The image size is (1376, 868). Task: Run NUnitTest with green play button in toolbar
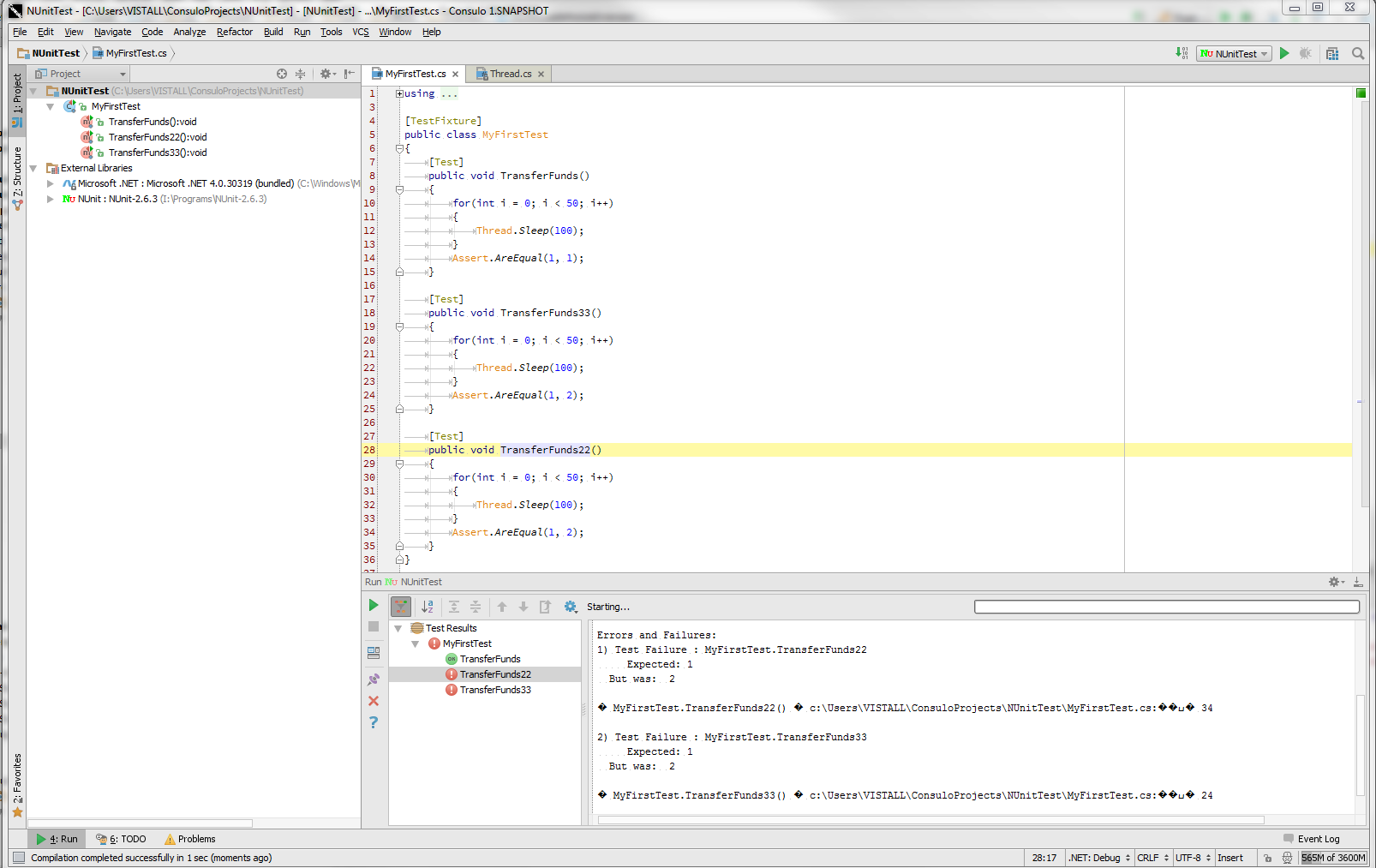(1284, 53)
